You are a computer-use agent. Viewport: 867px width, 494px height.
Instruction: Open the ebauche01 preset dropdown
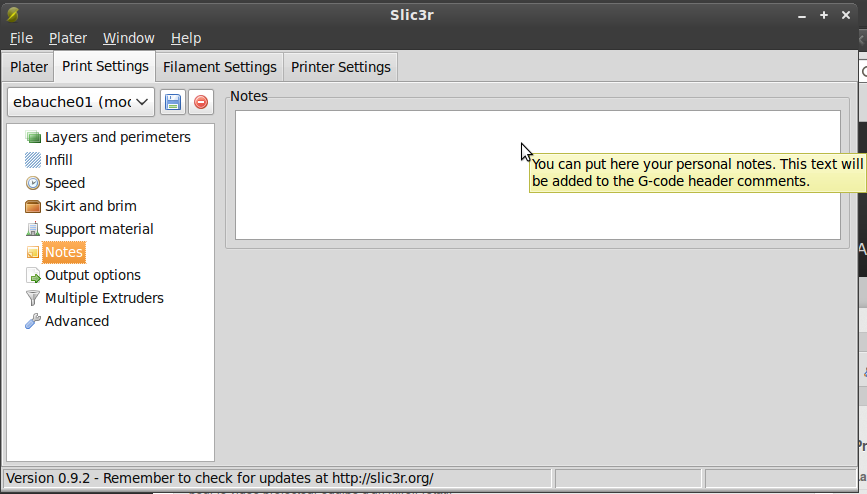[81, 102]
